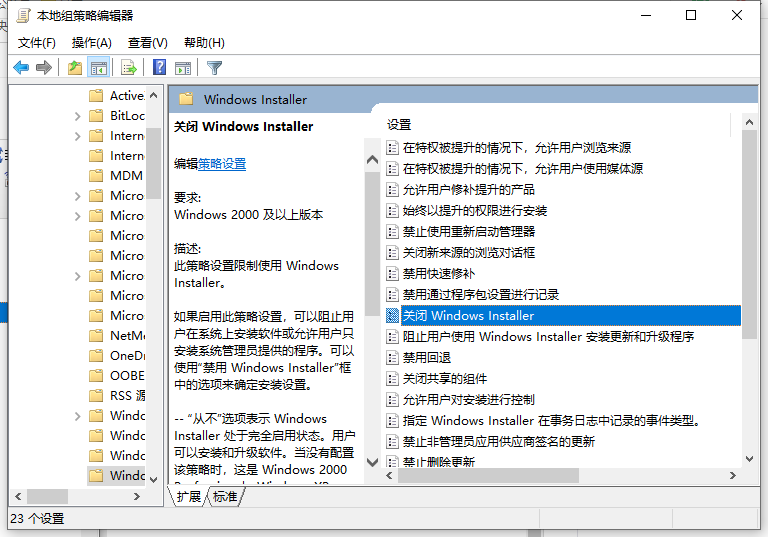The width and height of the screenshot is (768, 537).
Task: Open the 查看(V) menu
Action: pyautogui.click(x=148, y=42)
